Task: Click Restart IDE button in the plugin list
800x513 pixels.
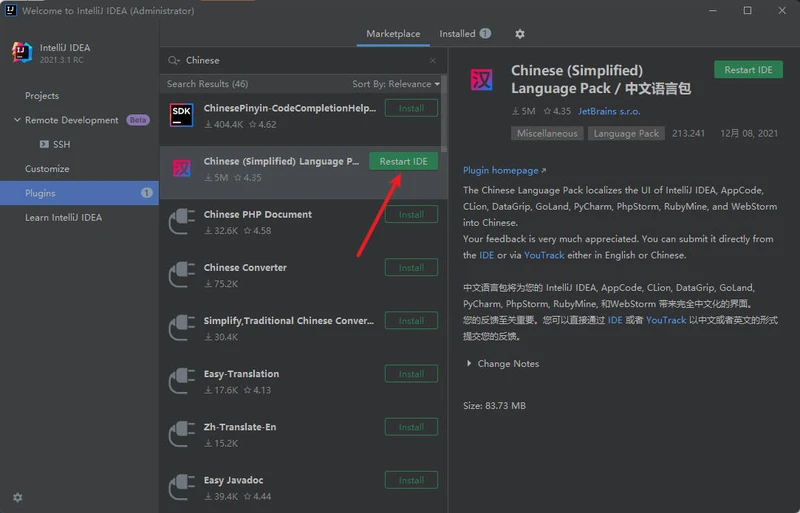Action: (403, 161)
